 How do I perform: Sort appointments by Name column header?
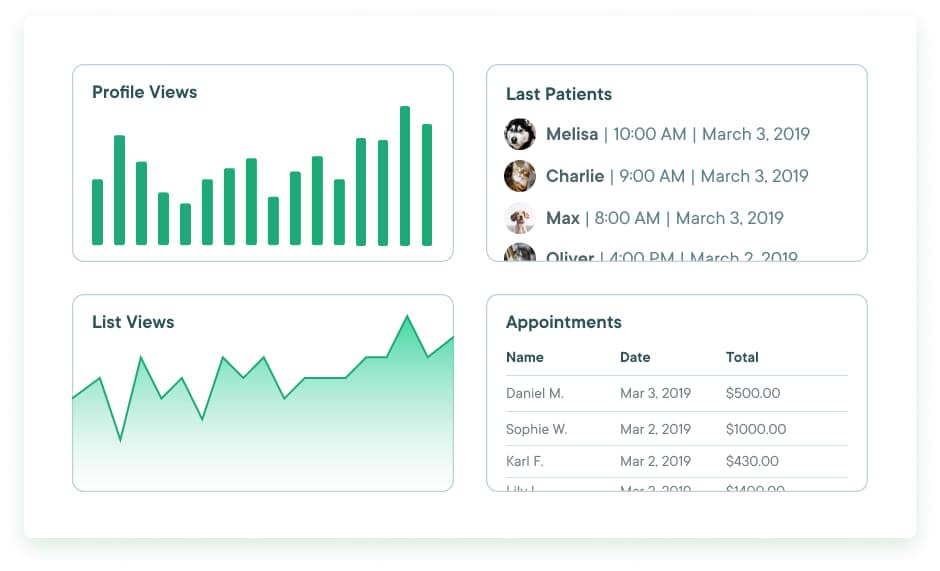(x=525, y=357)
